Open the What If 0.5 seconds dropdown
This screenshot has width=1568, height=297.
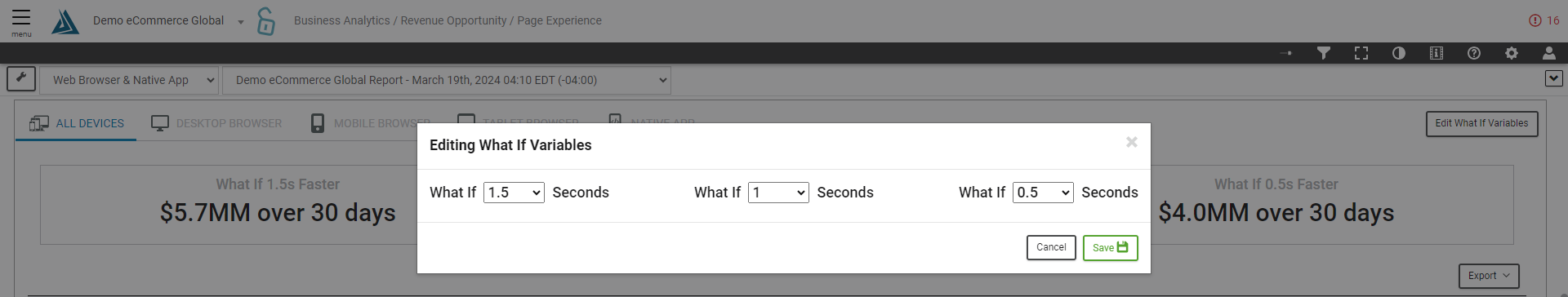pyautogui.click(x=1043, y=193)
